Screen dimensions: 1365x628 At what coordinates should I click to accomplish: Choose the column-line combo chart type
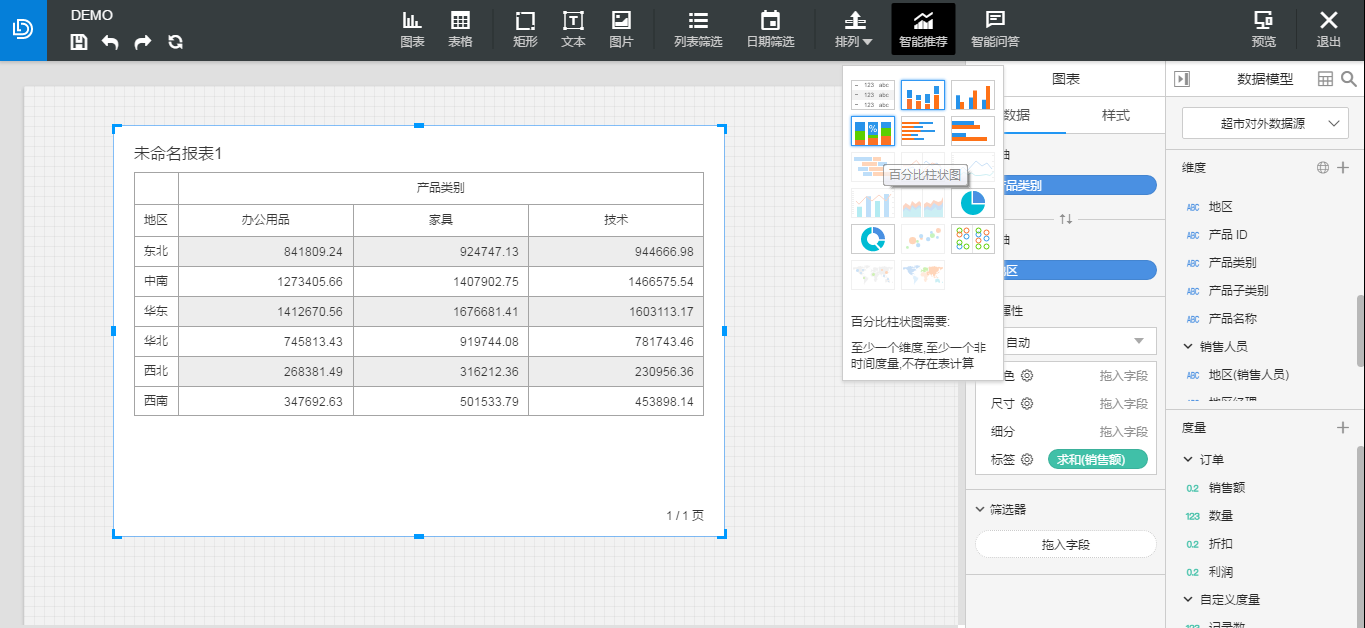tap(873, 203)
